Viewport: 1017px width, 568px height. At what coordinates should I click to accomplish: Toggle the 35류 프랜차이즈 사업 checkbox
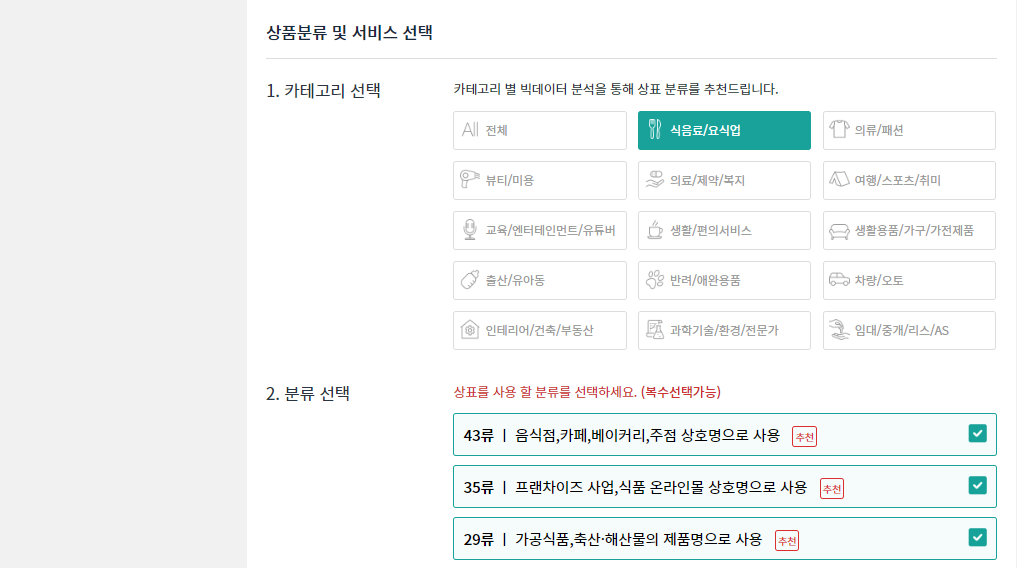pos(977,486)
